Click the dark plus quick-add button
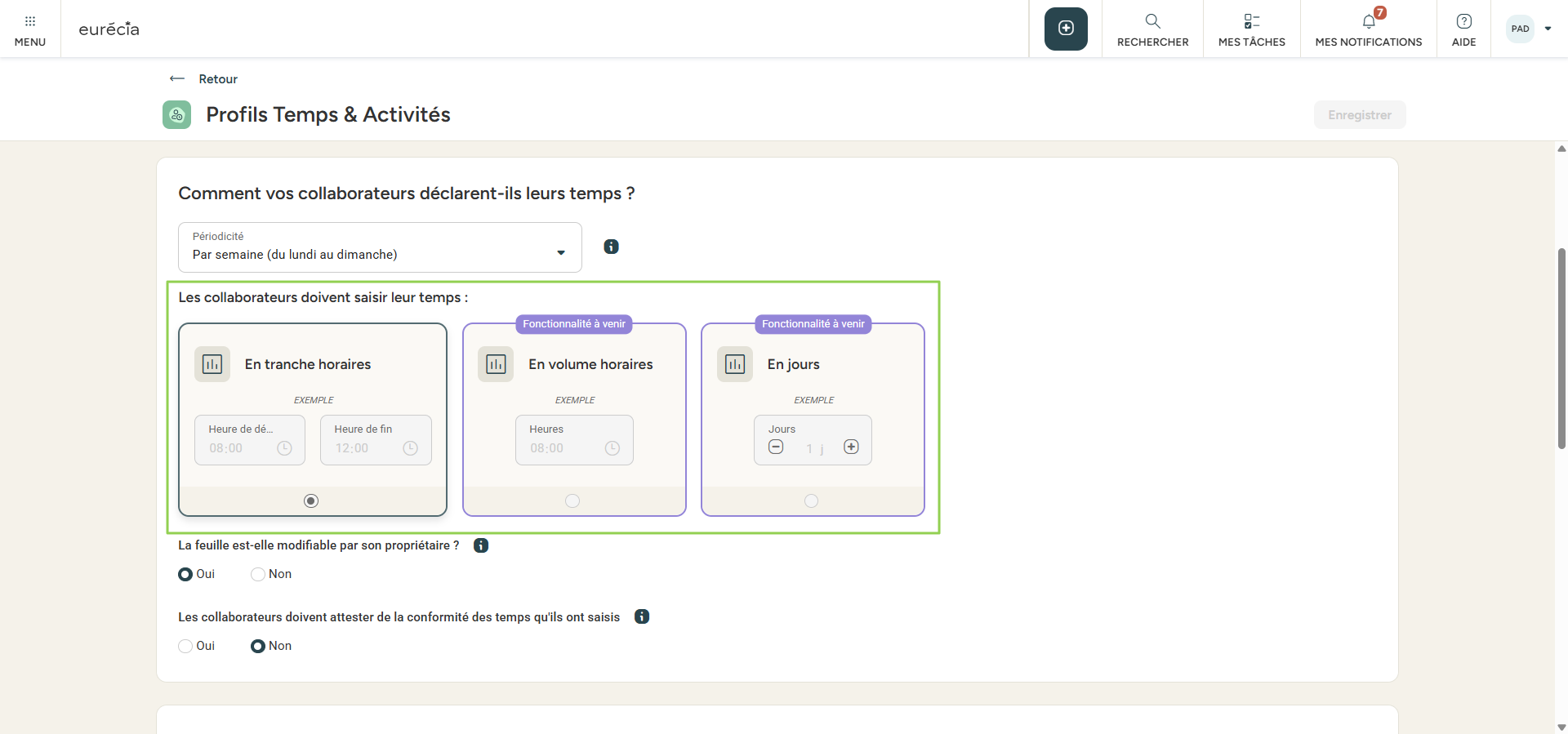The width and height of the screenshot is (1568, 734). 1066,29
